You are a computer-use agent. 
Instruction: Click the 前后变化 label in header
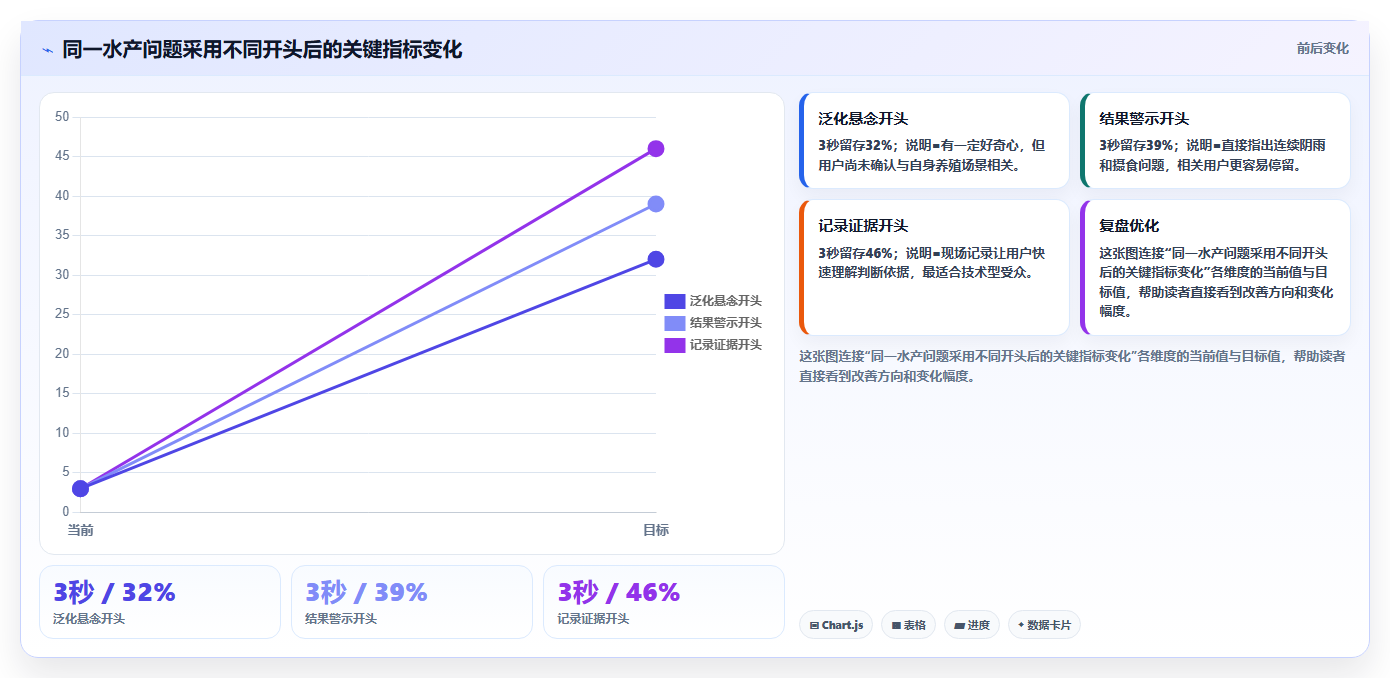point(1322,48)
